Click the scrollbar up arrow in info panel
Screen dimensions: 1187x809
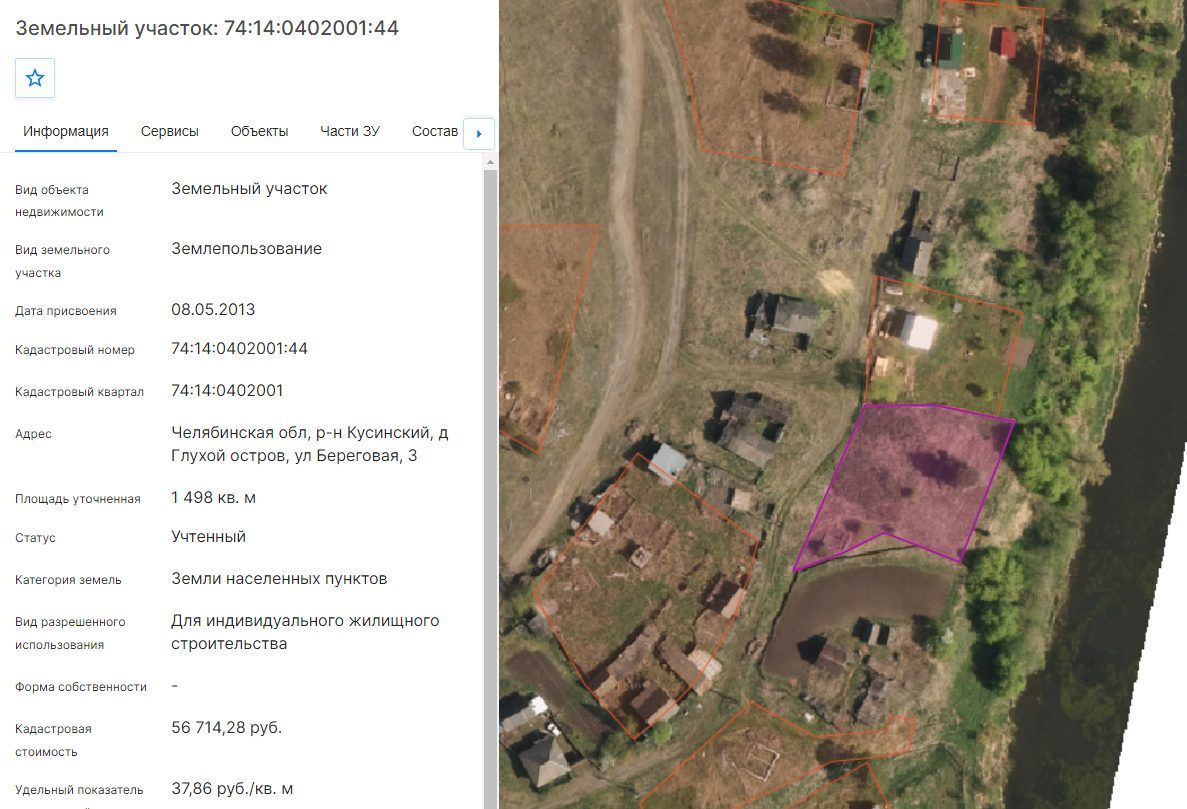click(x=490, y=162)
